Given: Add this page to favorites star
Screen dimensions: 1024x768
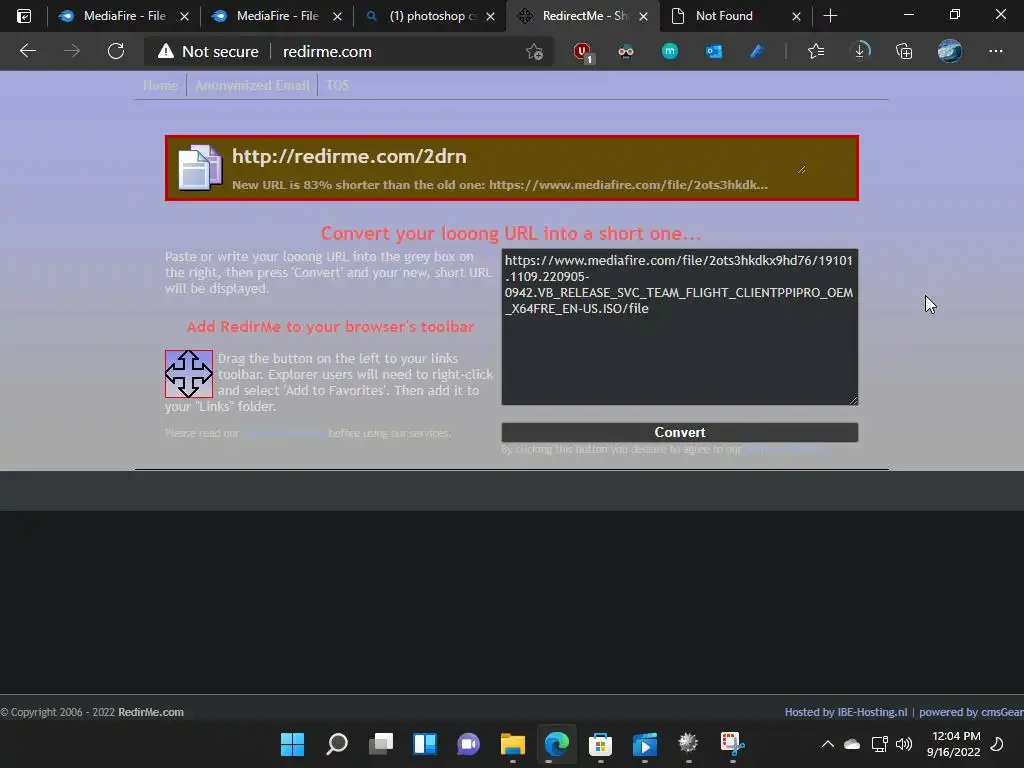Looking at the screenshot, I should click(x=534, y=52).
